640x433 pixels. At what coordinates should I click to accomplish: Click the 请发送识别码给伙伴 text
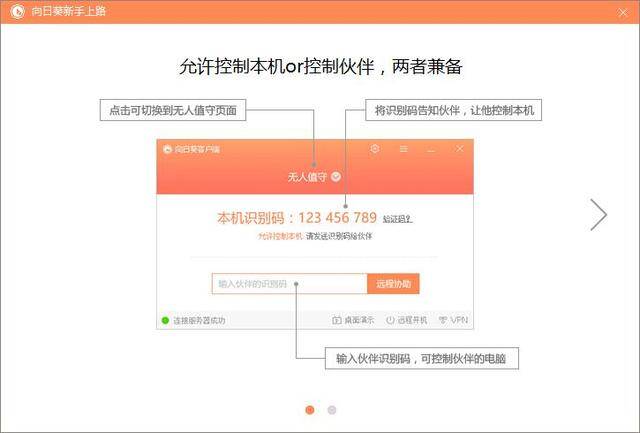[x=339, y=236]
